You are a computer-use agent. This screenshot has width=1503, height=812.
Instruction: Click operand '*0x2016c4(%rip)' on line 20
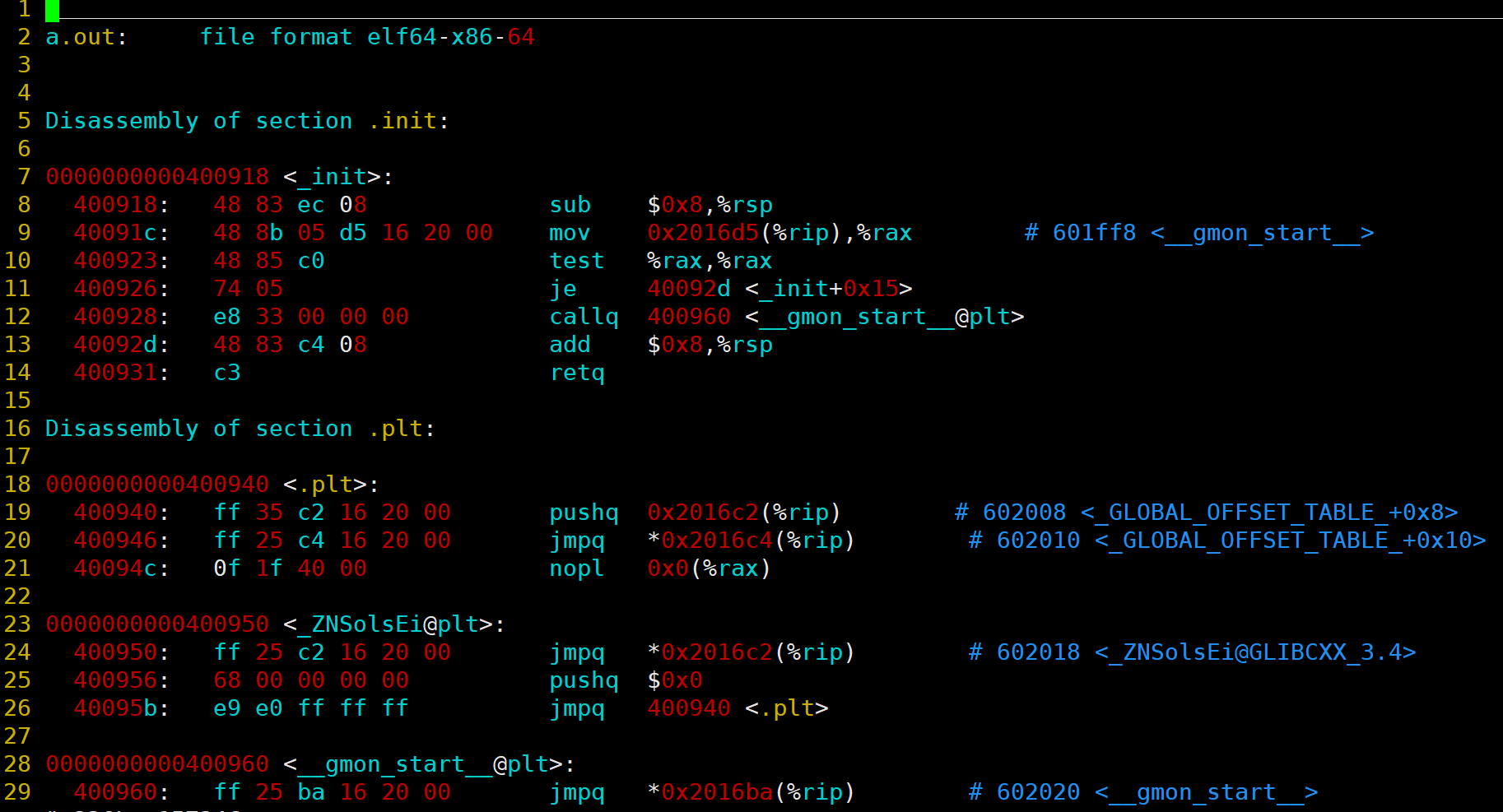(751, 541)
